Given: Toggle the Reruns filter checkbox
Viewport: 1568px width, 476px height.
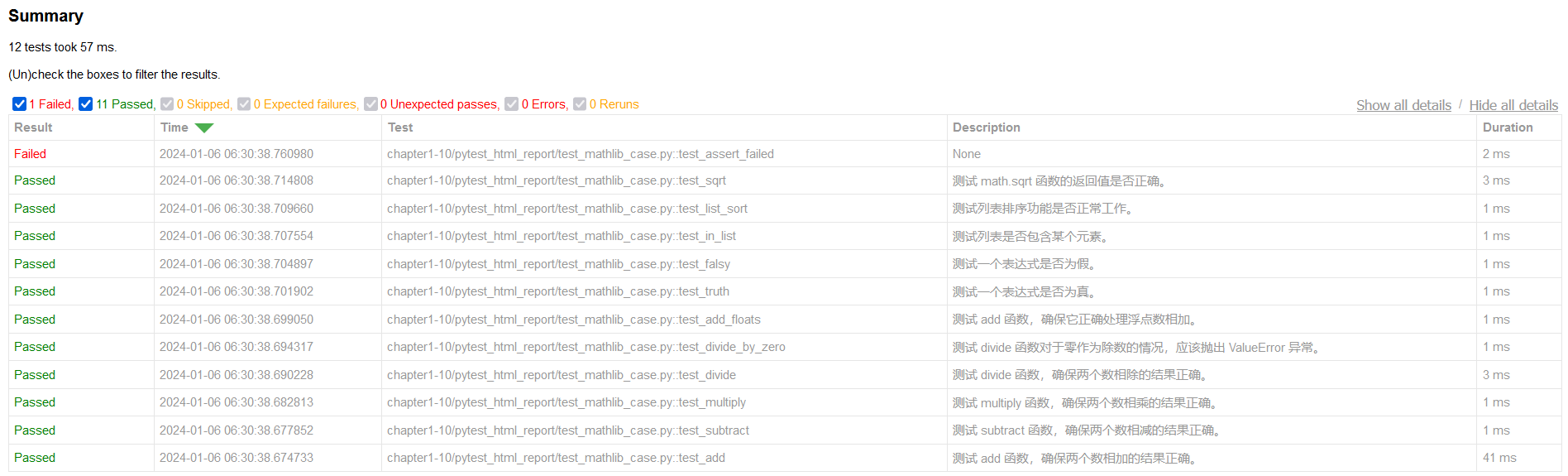Looking at the screenshot, I should click(580, 104).
